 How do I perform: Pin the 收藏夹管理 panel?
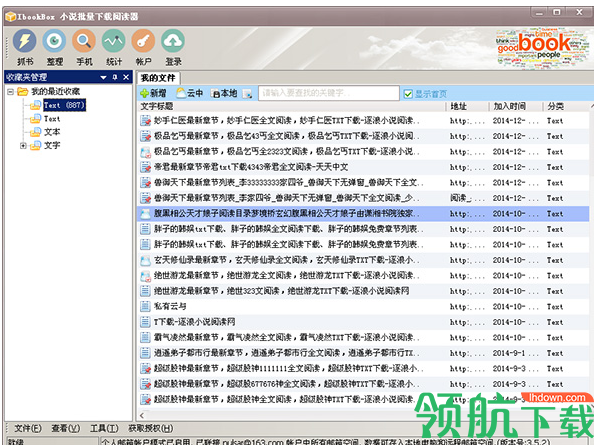pos(115,77)
